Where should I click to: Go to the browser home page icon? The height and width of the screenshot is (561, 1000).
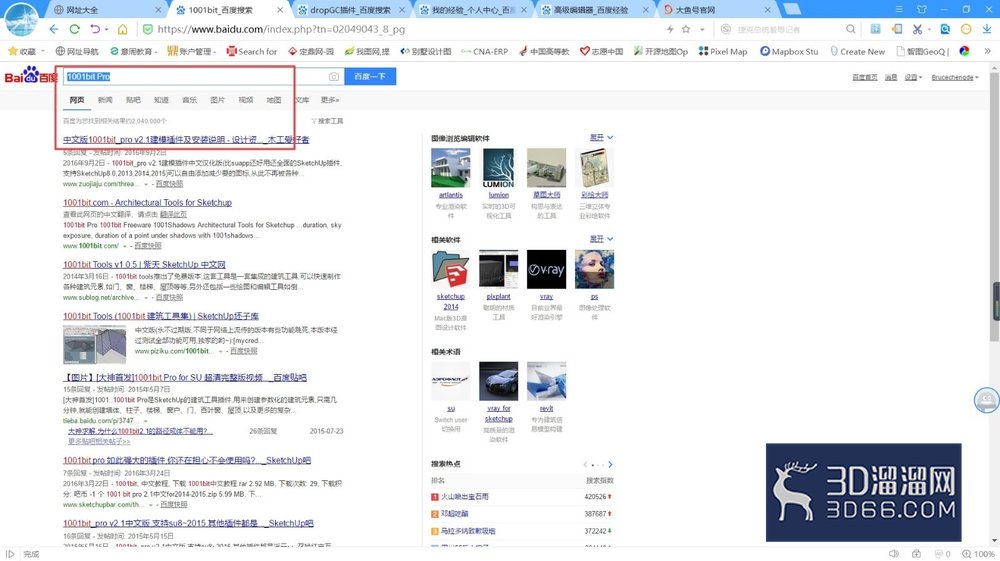coord(122,29)
